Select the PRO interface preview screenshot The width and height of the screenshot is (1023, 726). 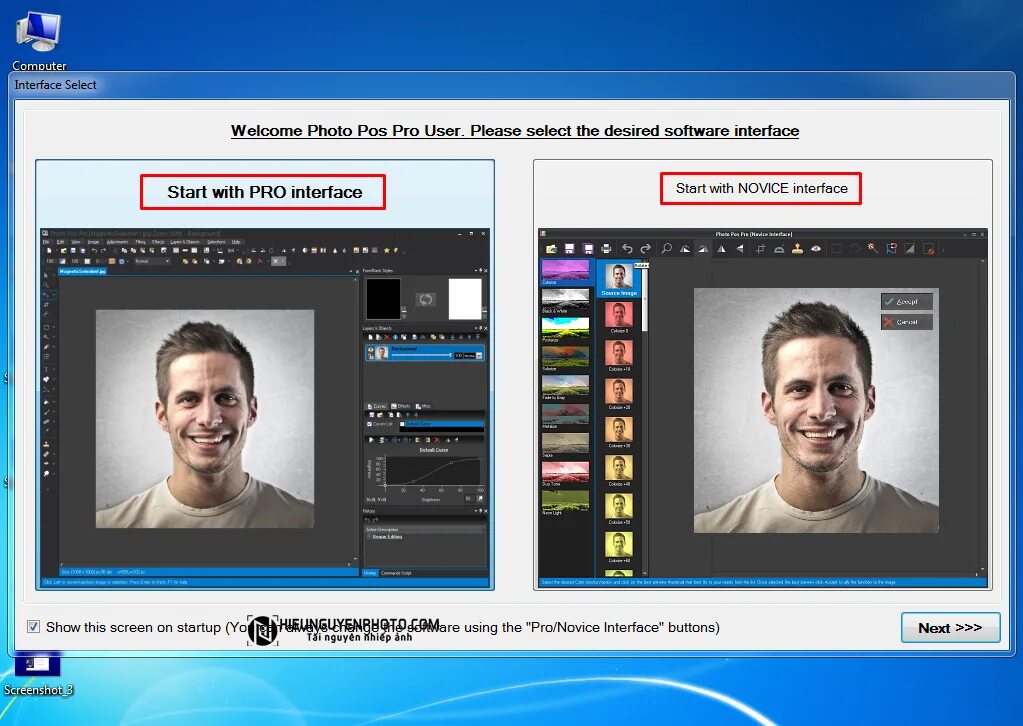(265, 408)
